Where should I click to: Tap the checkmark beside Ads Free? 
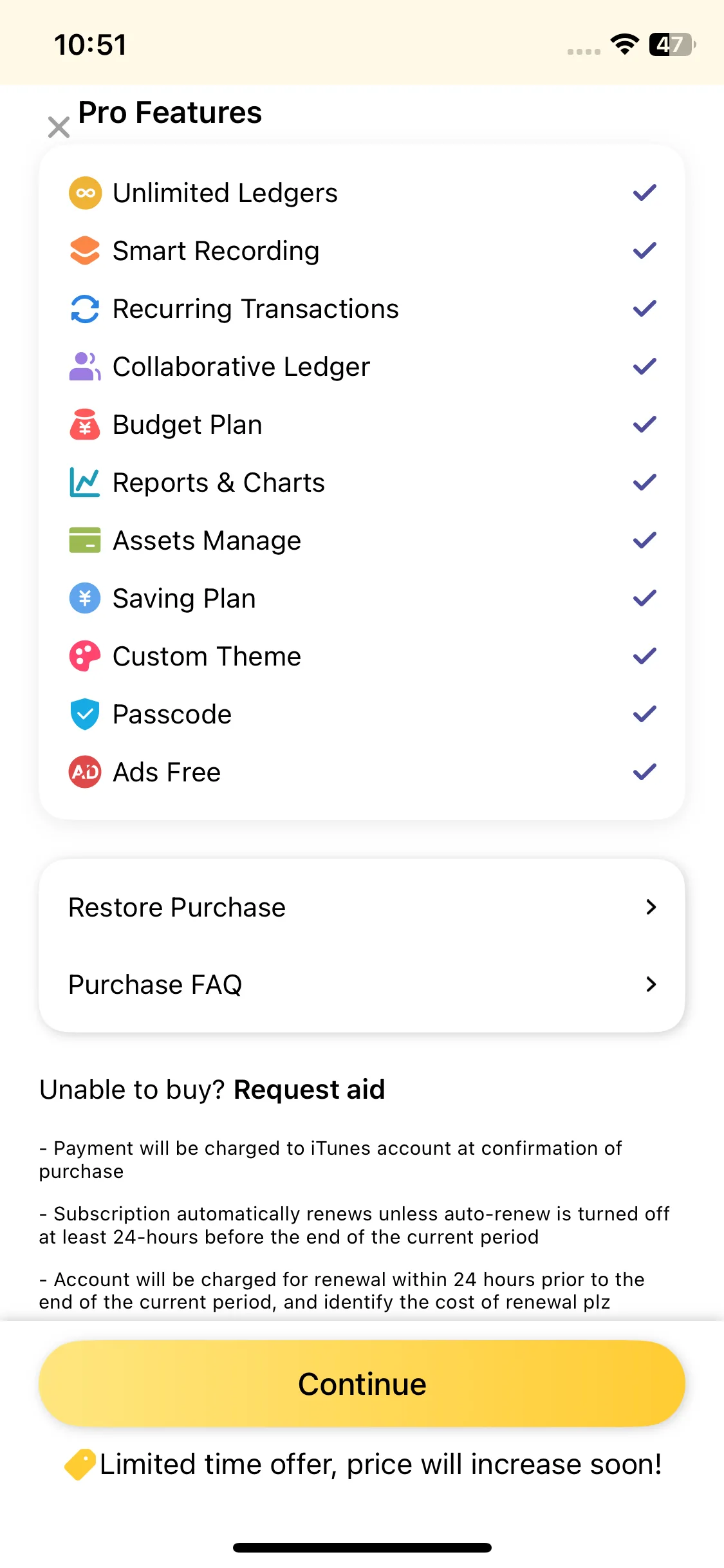coord(644,772)
